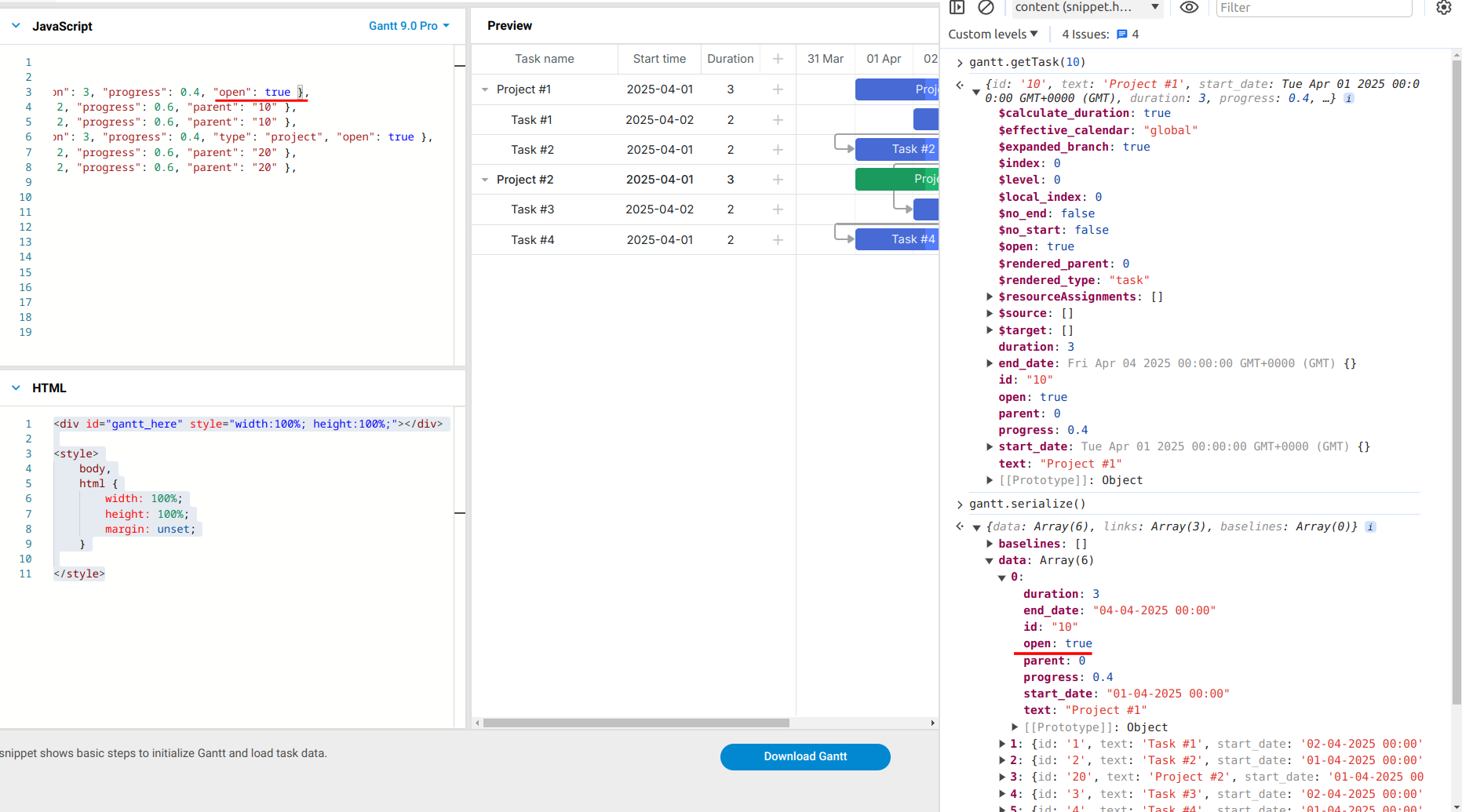Add subtask to Task #3 via plus icon
1462x812 pixels.
point(778,209)
